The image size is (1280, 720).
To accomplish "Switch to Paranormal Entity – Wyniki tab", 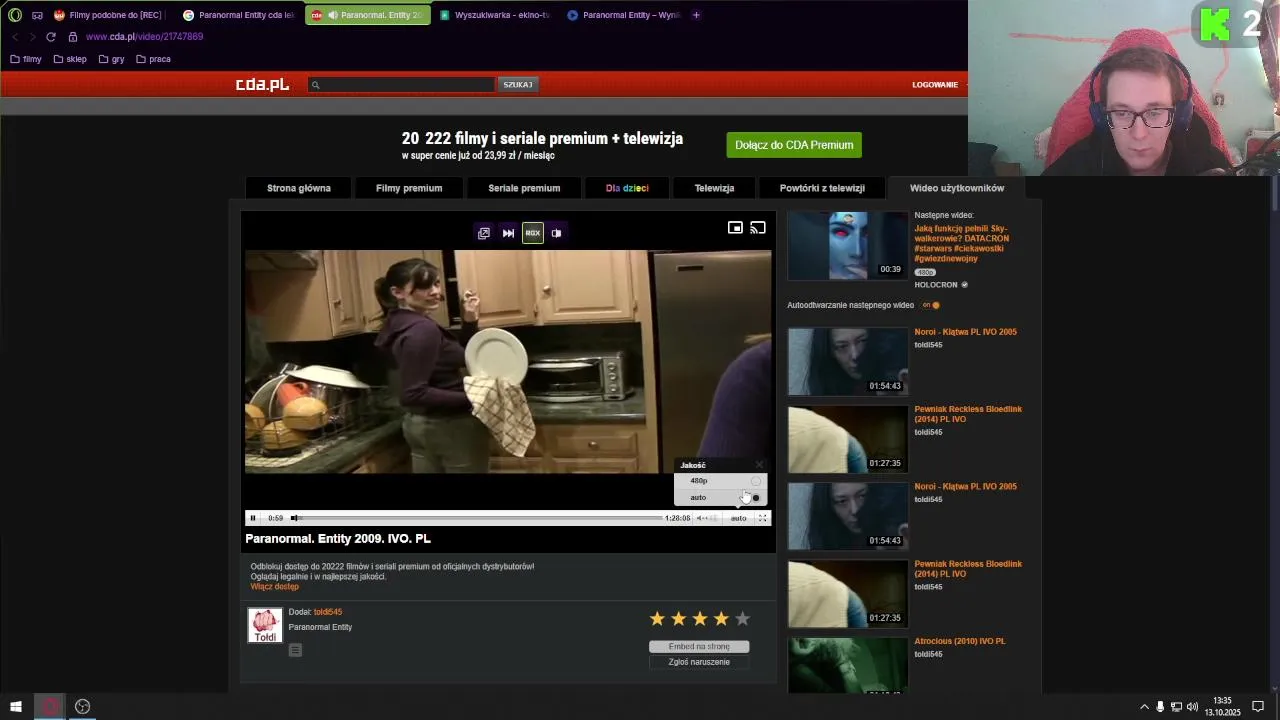I will (x=623, y=15).
